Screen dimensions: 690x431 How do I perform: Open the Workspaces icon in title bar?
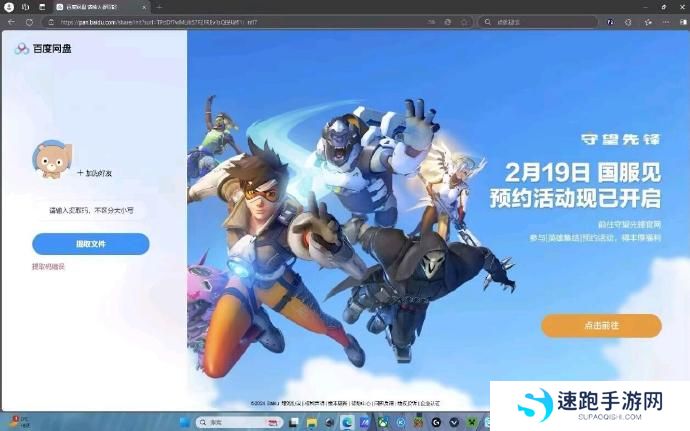pyautogui.click(x=26, y=7)
